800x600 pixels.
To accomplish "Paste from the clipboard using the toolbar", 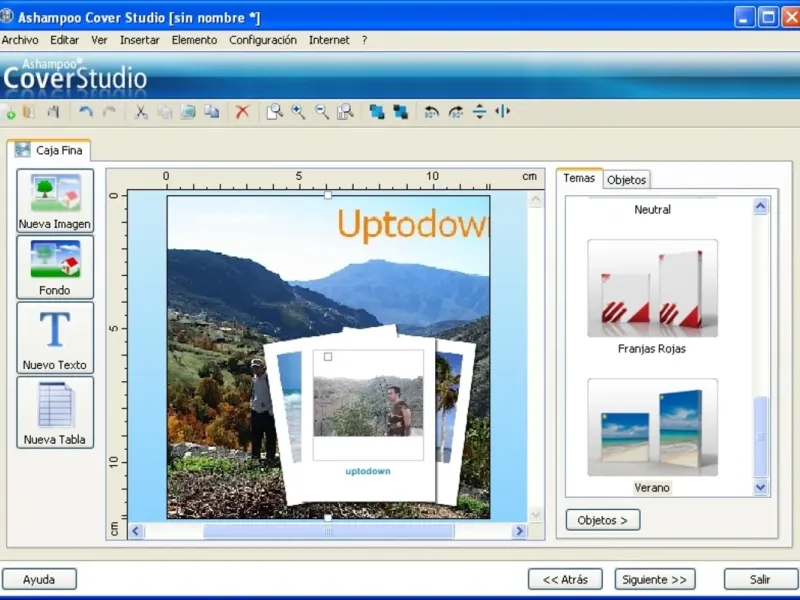I will coord(188,112).
